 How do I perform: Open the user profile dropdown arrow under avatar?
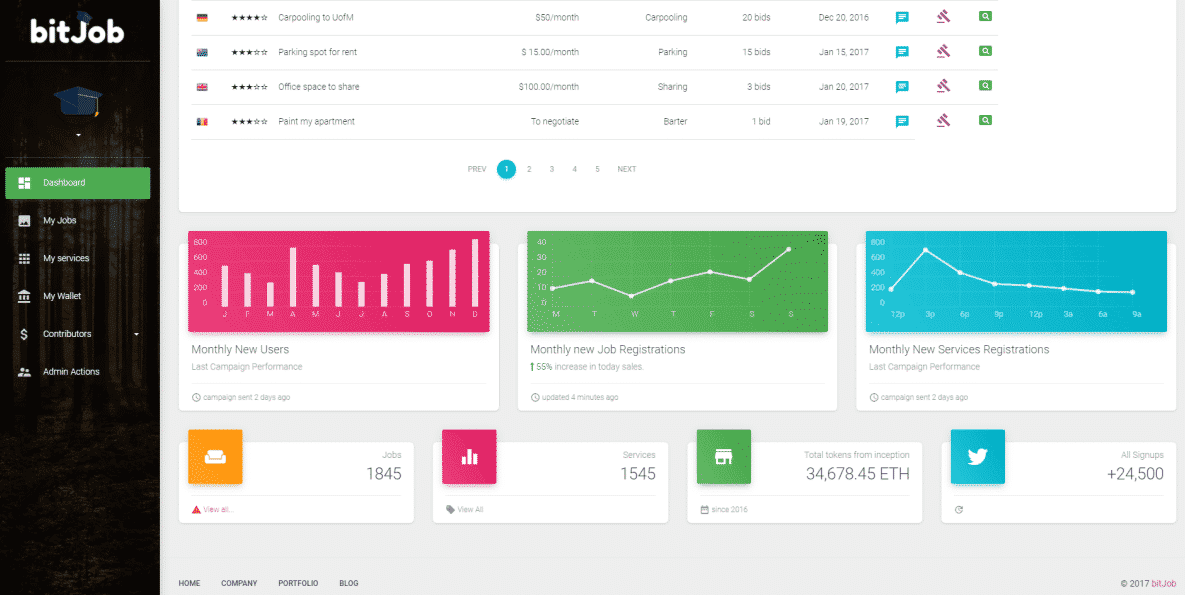tap(78, 134)
